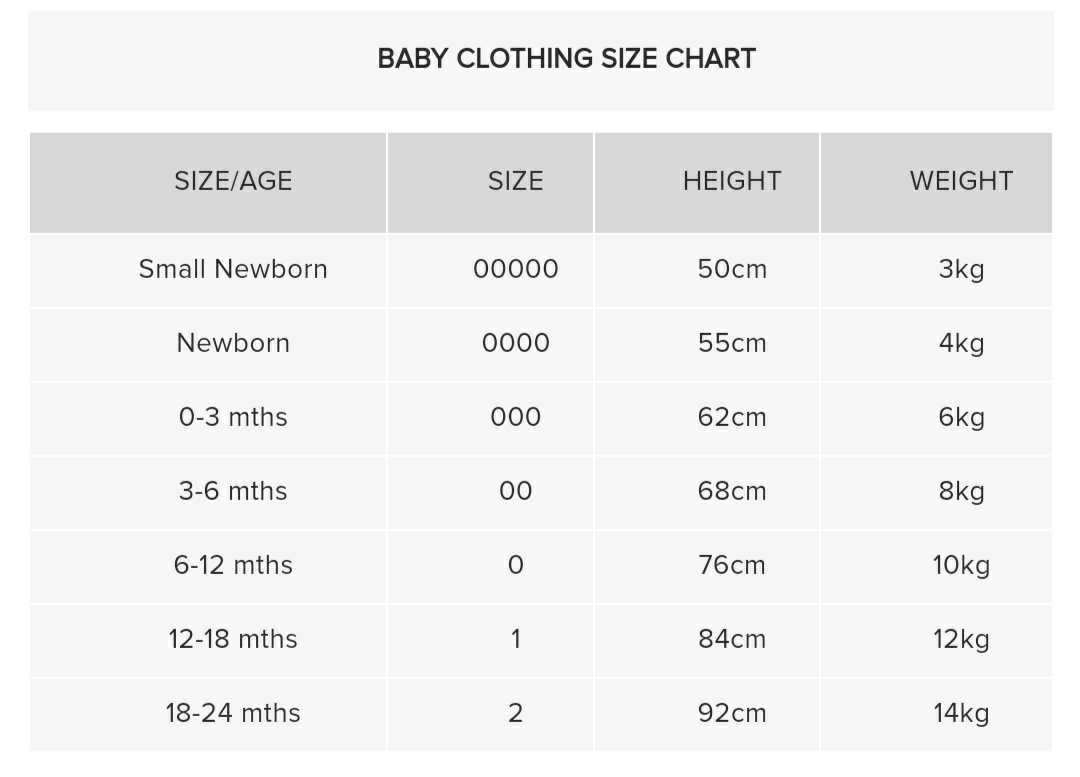Select the 68cm height value
This screenshot has width=1080, height=777.
click(x=732, y=491)
